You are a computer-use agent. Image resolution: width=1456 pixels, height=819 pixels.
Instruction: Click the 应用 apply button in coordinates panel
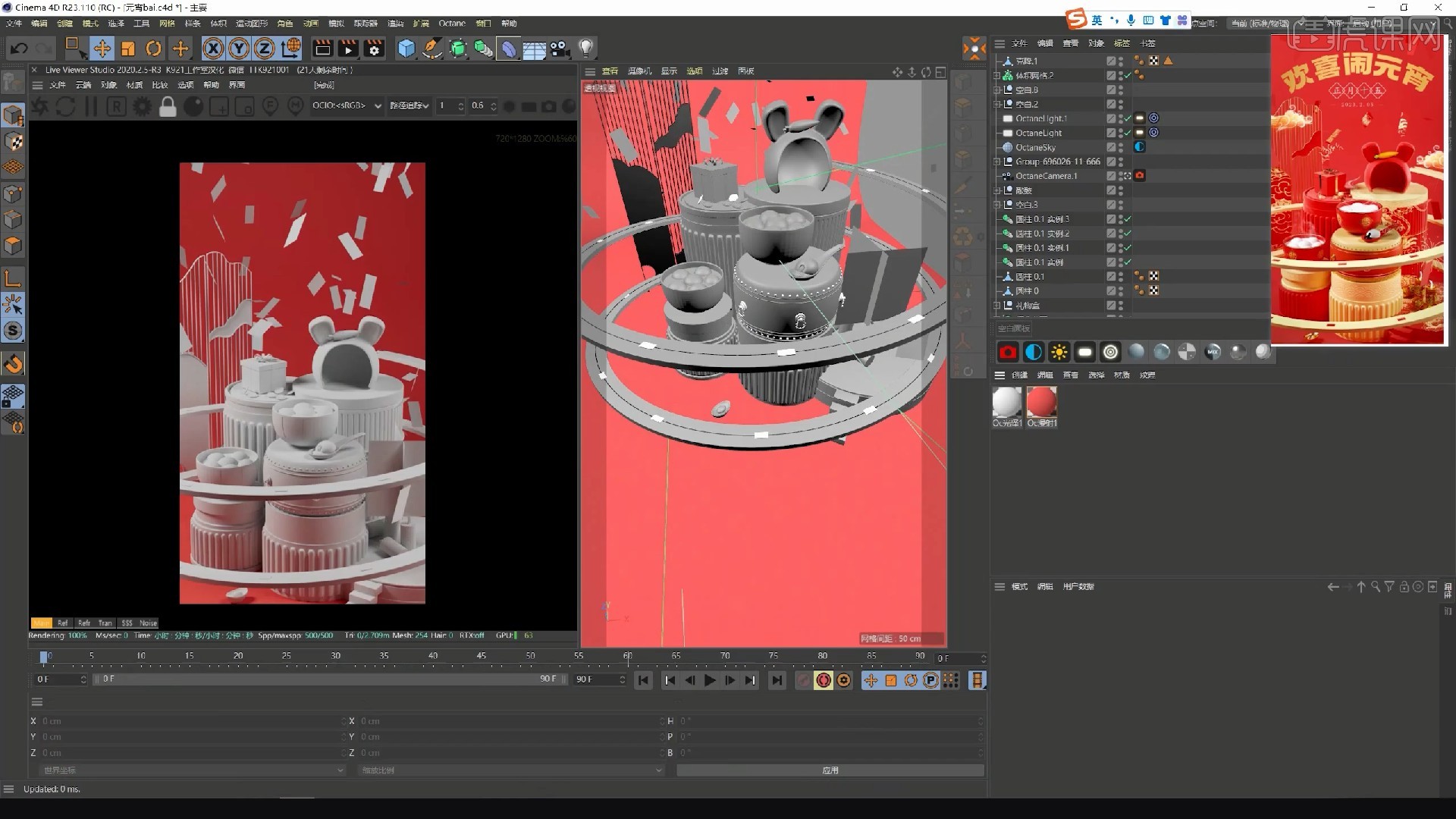tap(830, 770)
